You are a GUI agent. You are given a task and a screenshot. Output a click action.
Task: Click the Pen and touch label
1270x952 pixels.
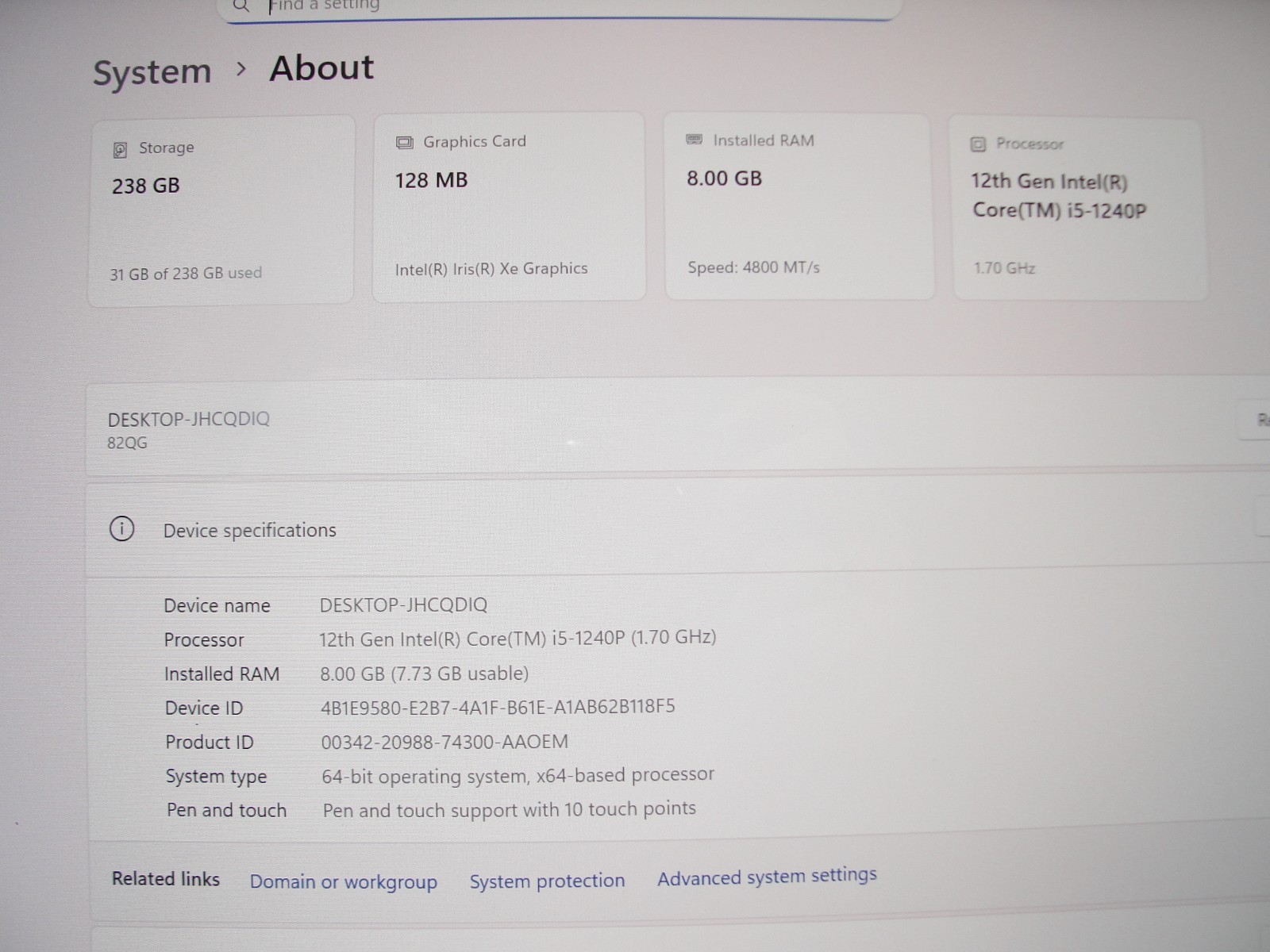(x=226, y=810)
